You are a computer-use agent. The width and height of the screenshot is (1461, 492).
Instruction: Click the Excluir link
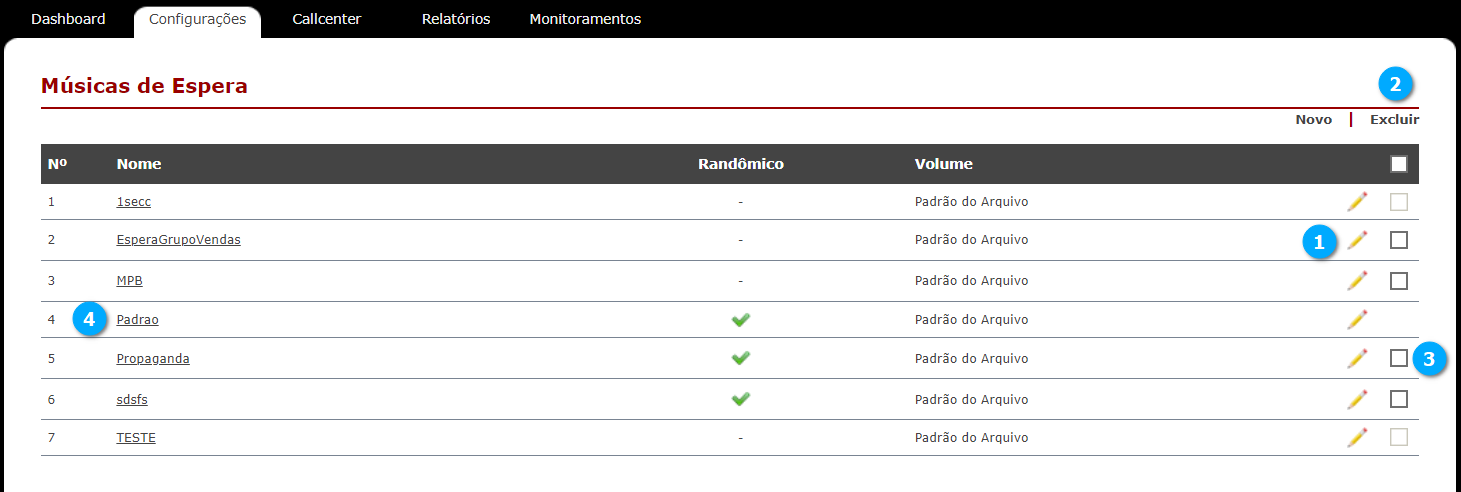(1394, 119)
